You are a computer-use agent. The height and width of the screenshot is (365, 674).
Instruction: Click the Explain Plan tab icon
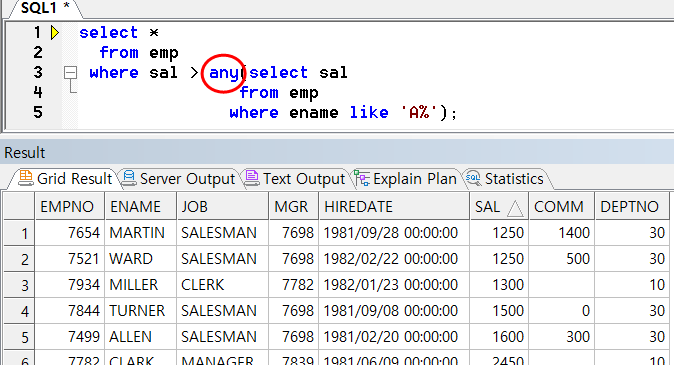coord(362,178)
